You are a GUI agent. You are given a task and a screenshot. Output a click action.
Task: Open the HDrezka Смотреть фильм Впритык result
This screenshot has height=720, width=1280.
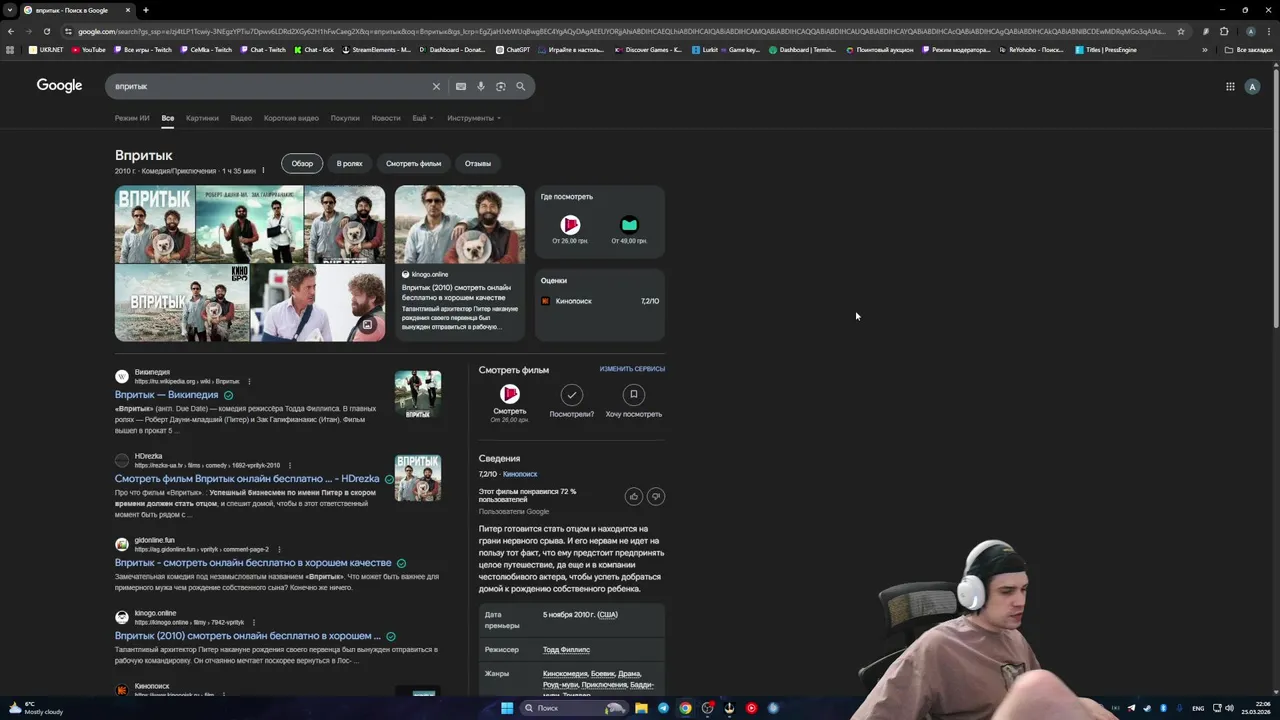247,479
